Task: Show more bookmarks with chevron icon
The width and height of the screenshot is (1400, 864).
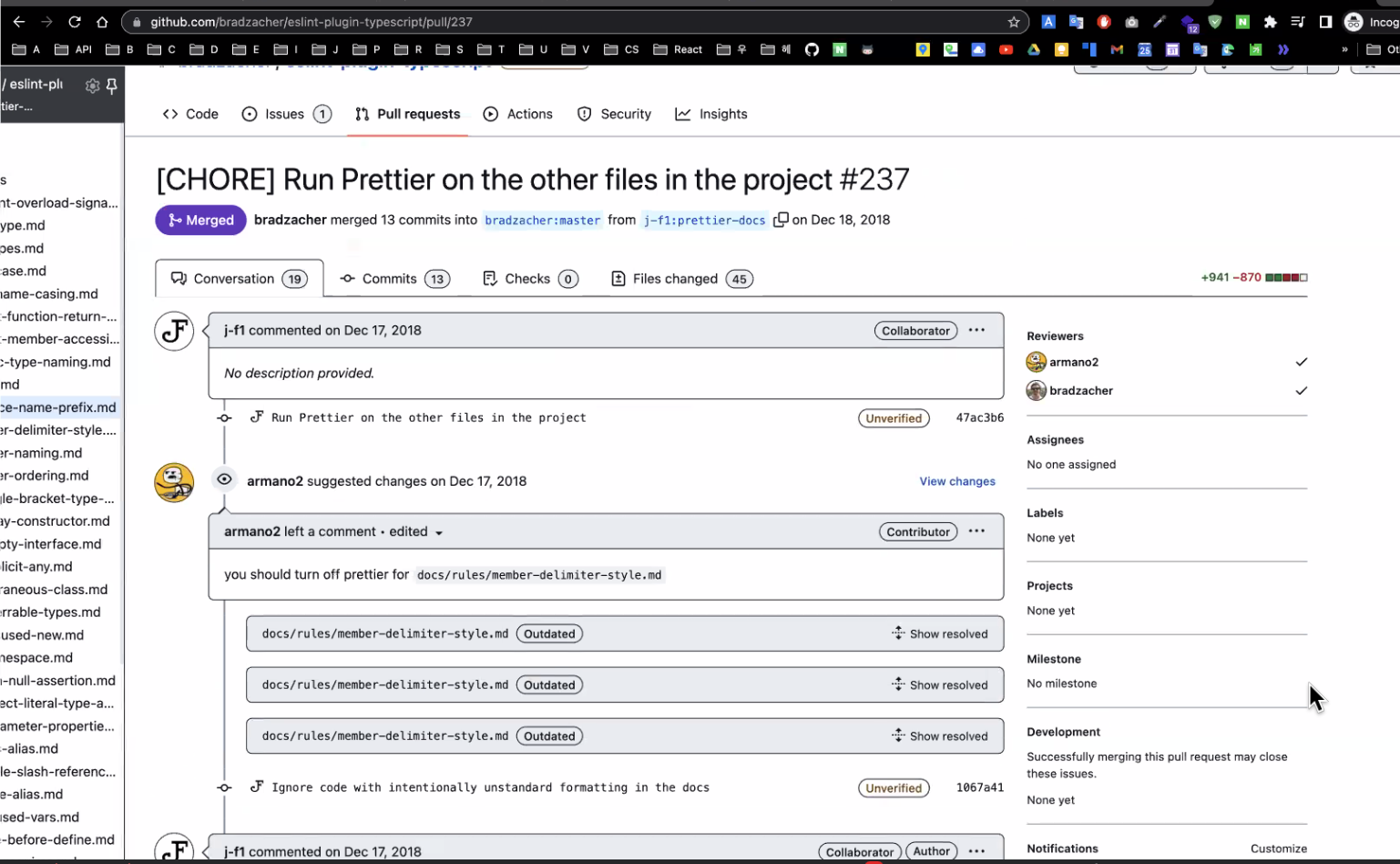Action: tap(1344, 49)
